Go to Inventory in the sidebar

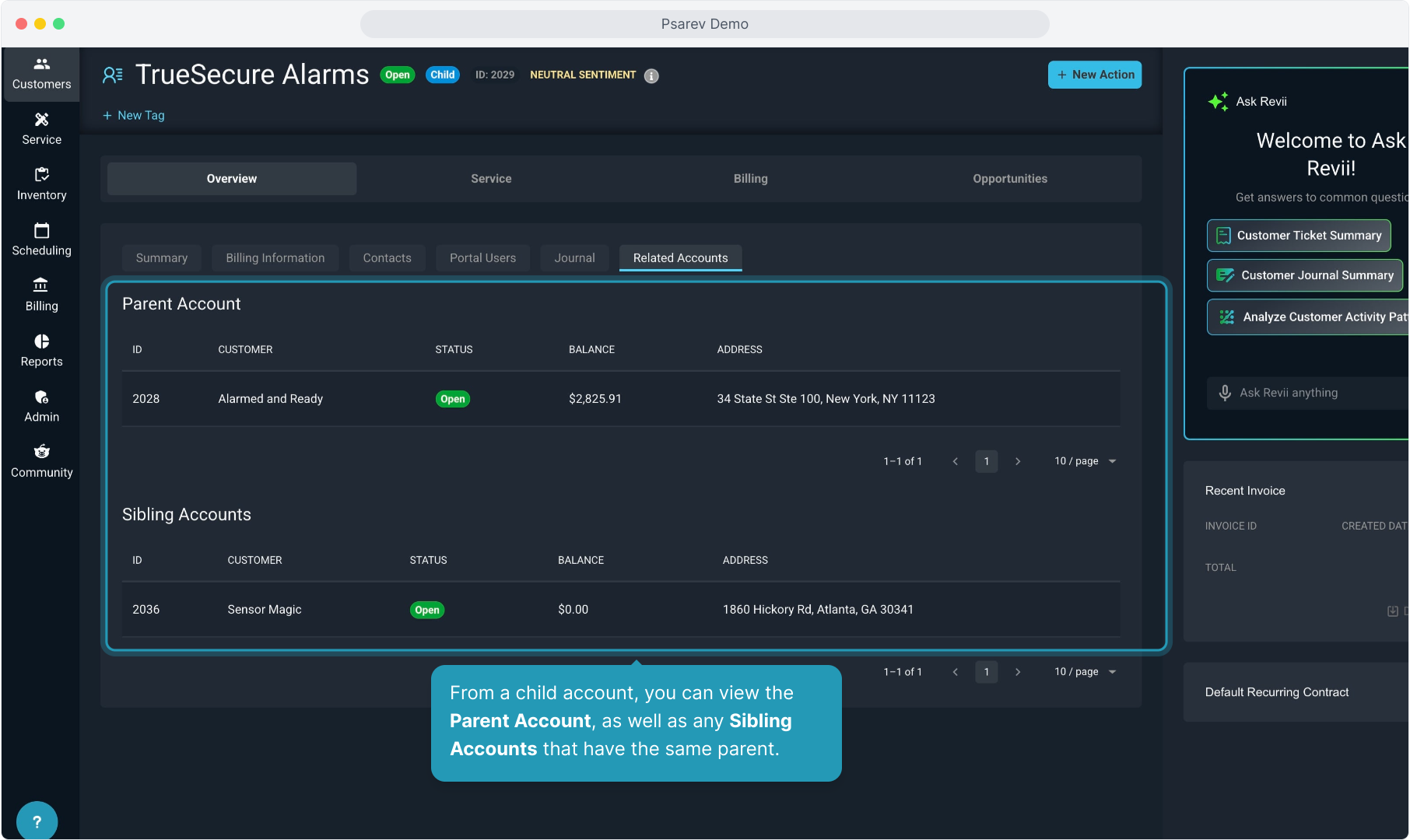(x=41, y=184)
